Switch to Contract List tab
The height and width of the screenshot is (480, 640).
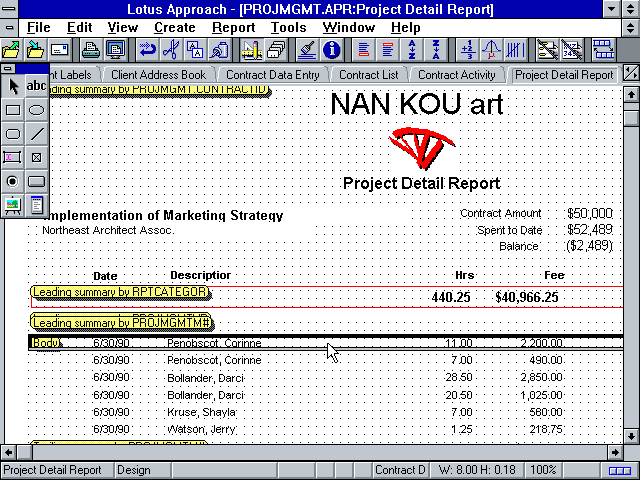point(369,75)
